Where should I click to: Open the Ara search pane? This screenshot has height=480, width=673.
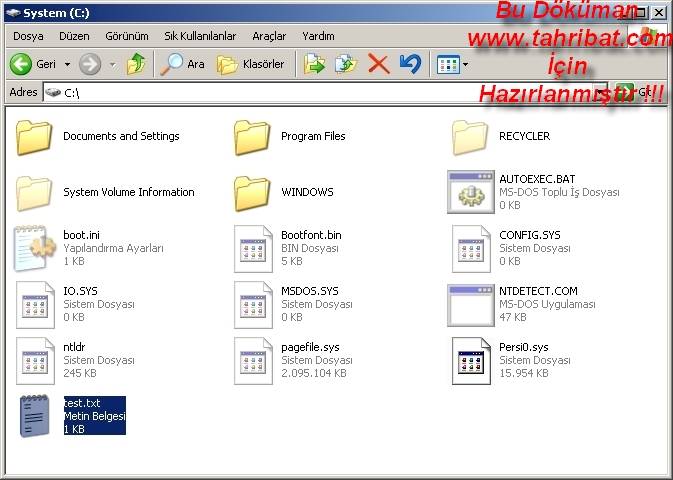coord(183,64)
